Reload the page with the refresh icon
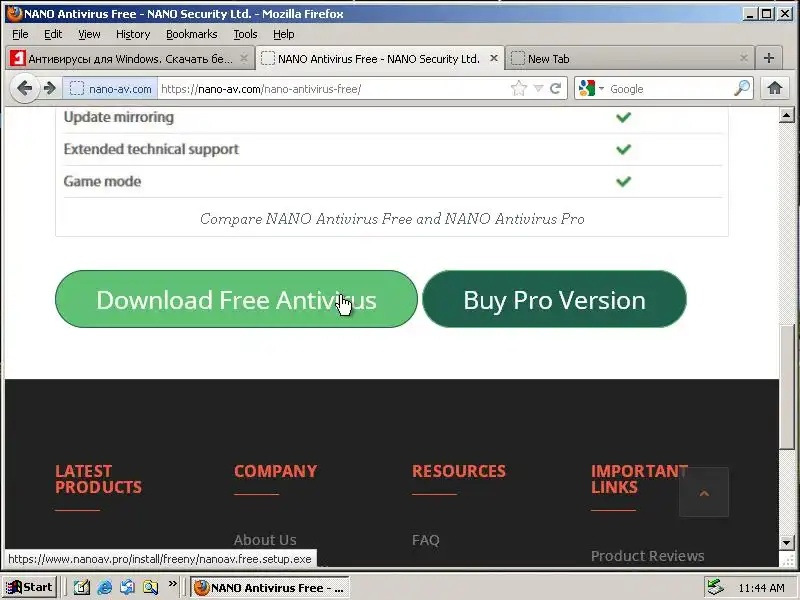Viewport: 800px width, 600px height. pyautogui.click(x=556, y=89)
